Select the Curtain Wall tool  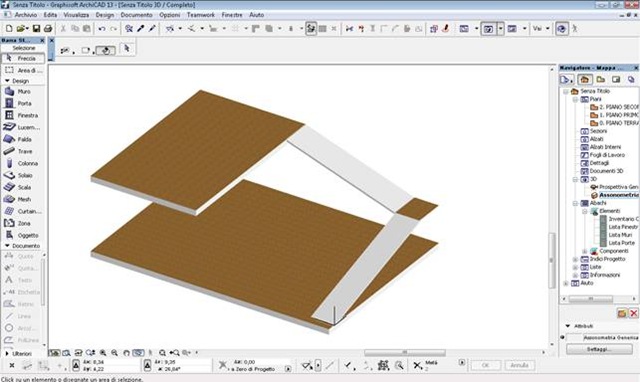click(x=22, y=211)
